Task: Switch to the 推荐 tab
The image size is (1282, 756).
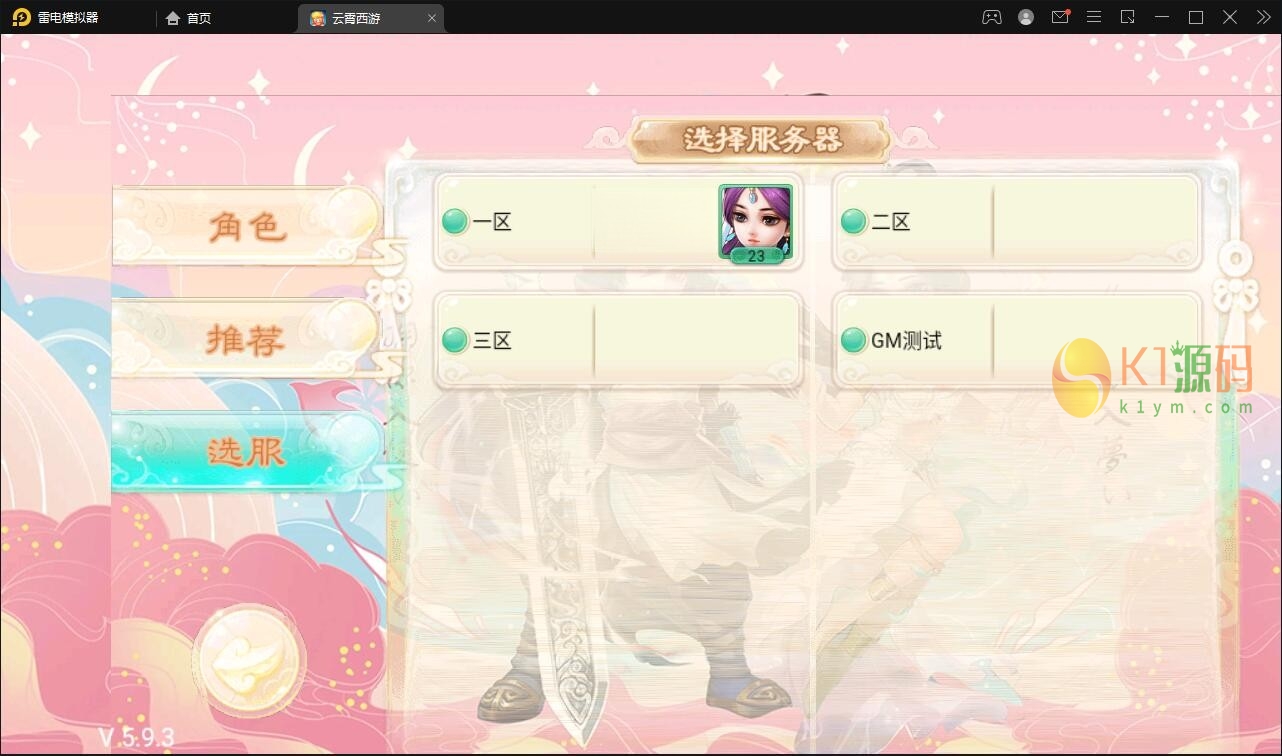Action: (x=247, y=339)
